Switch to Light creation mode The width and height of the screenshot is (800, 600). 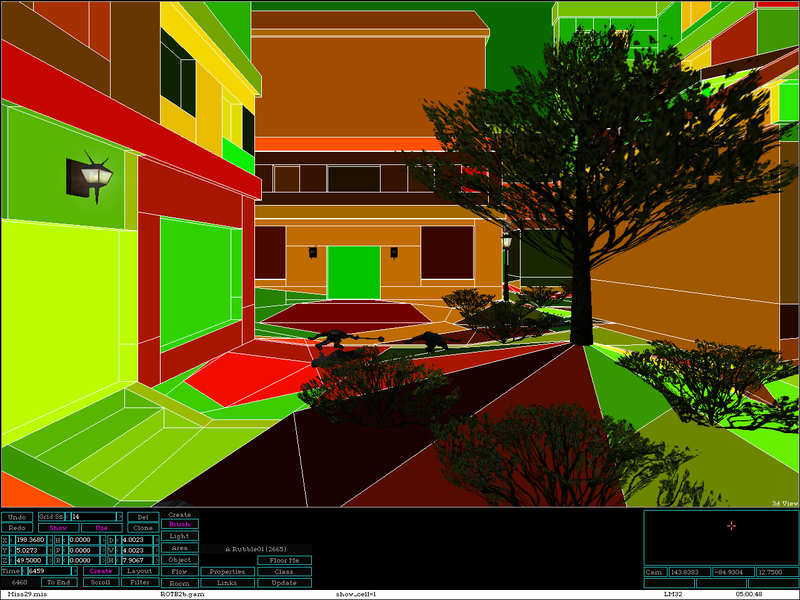(180, 536)
